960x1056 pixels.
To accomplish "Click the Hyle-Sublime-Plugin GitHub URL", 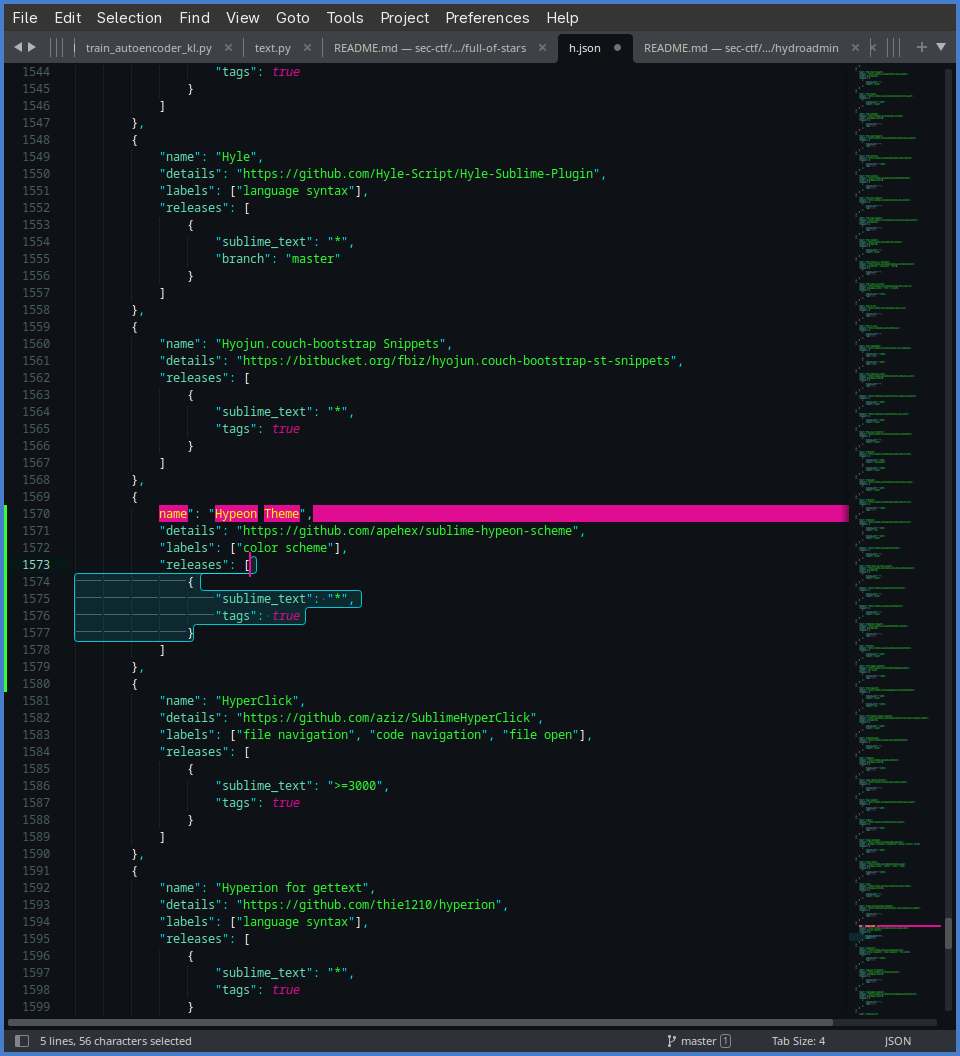I will pos(417,174).
